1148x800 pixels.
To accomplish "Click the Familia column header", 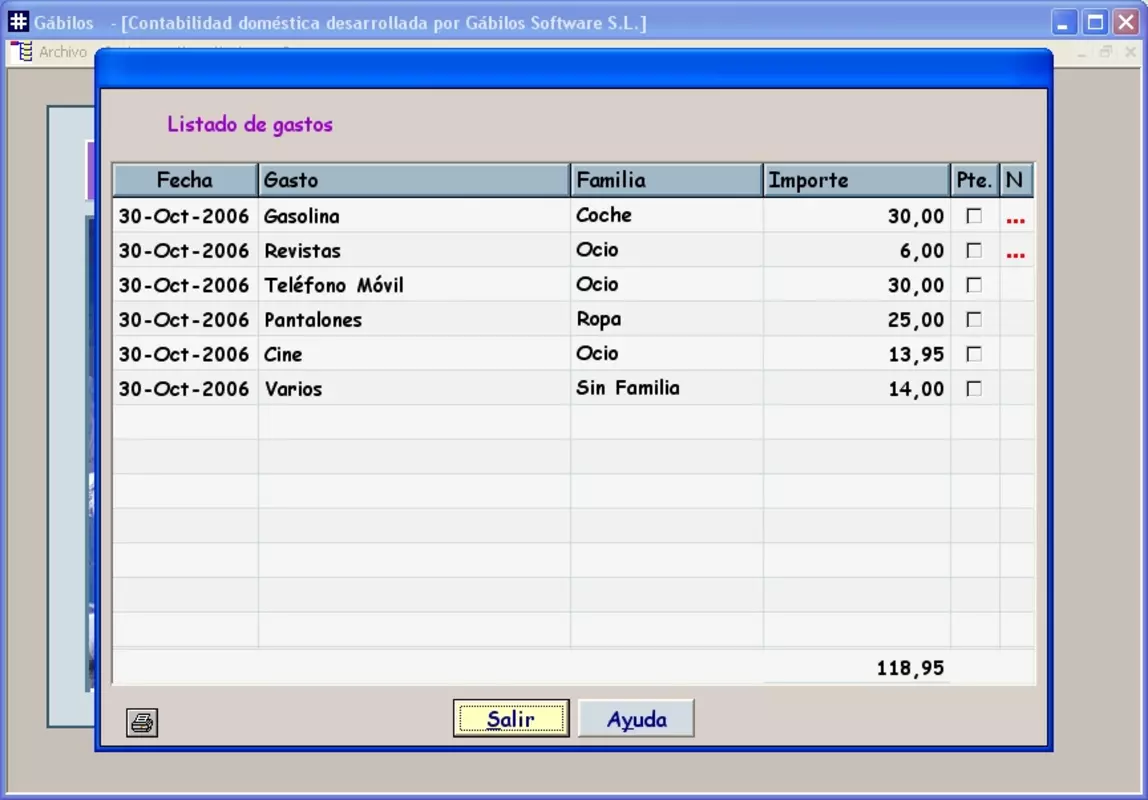I will click(666, 180).
